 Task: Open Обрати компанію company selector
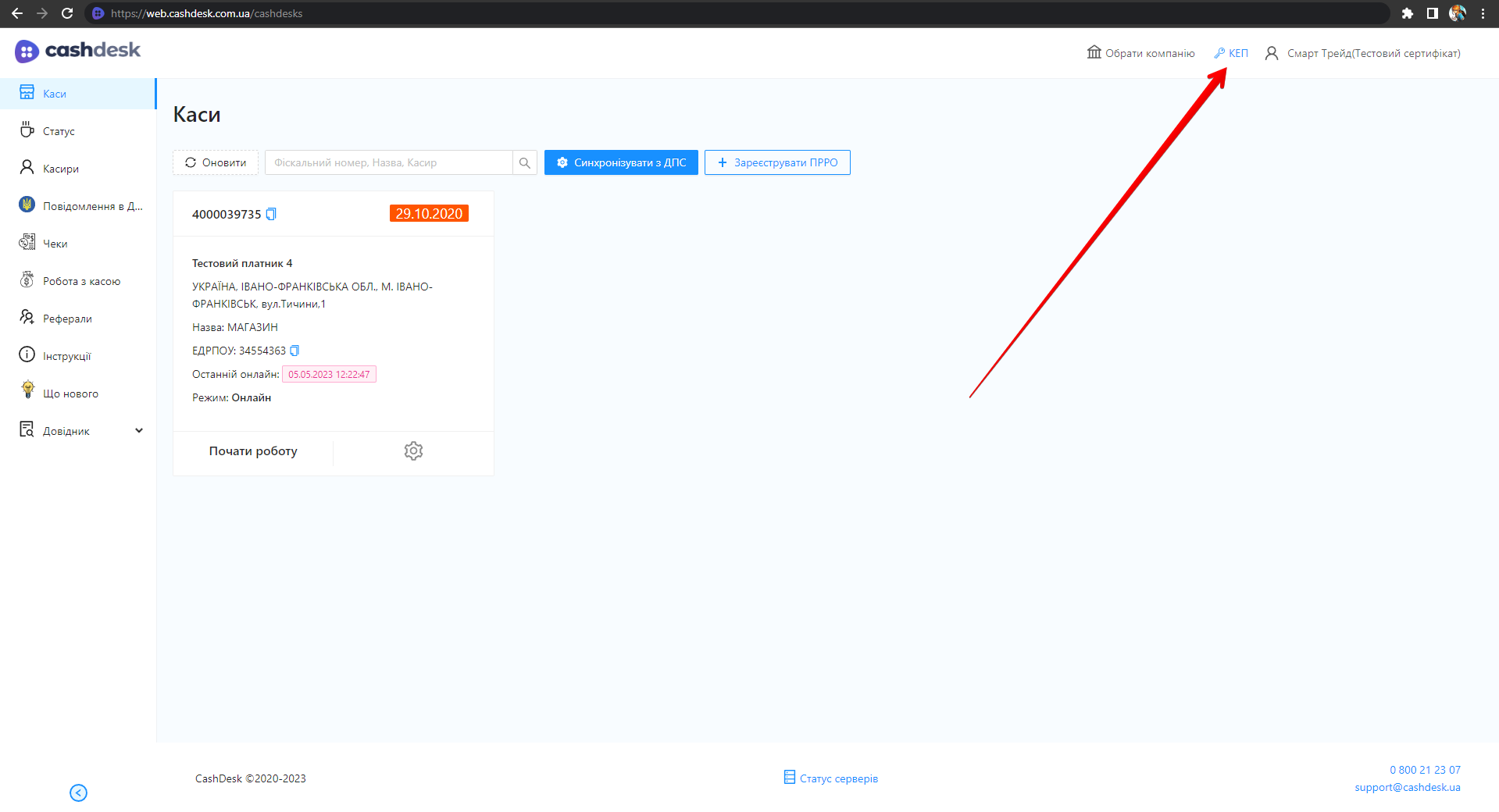(1140, 53)
